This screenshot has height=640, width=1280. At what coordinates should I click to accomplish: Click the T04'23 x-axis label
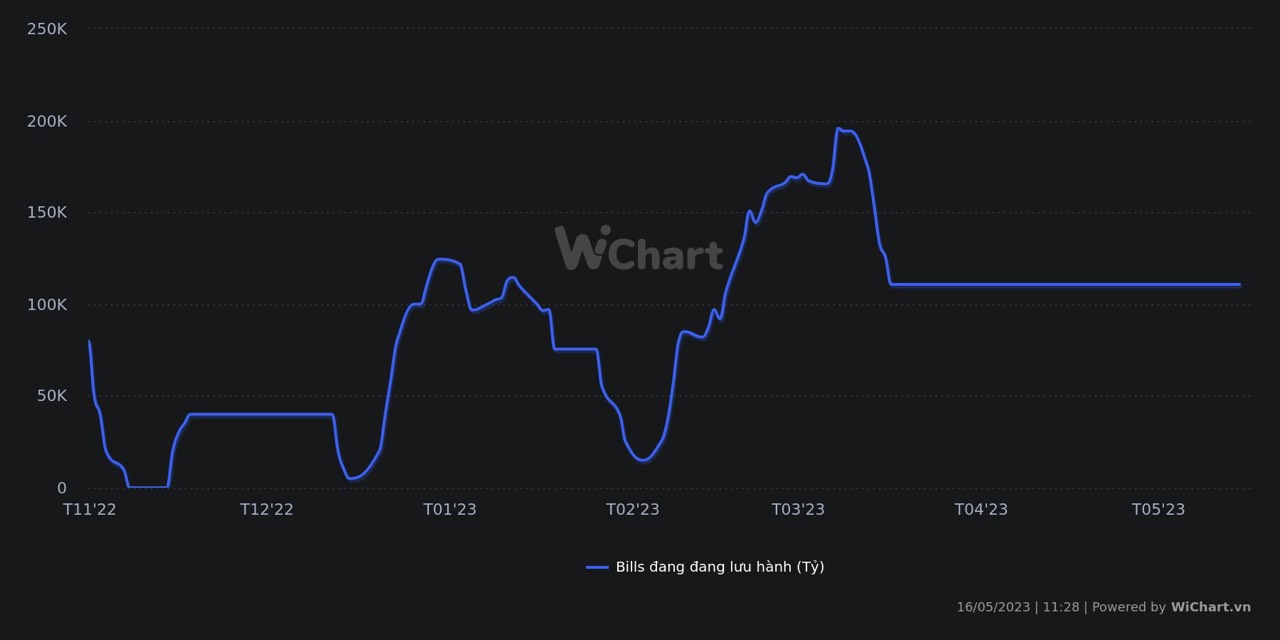click(981, 509)
